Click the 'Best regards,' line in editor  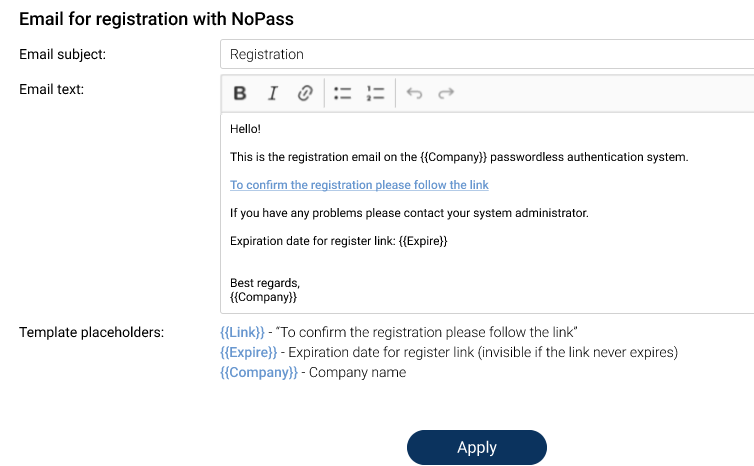tap(265, 283)
